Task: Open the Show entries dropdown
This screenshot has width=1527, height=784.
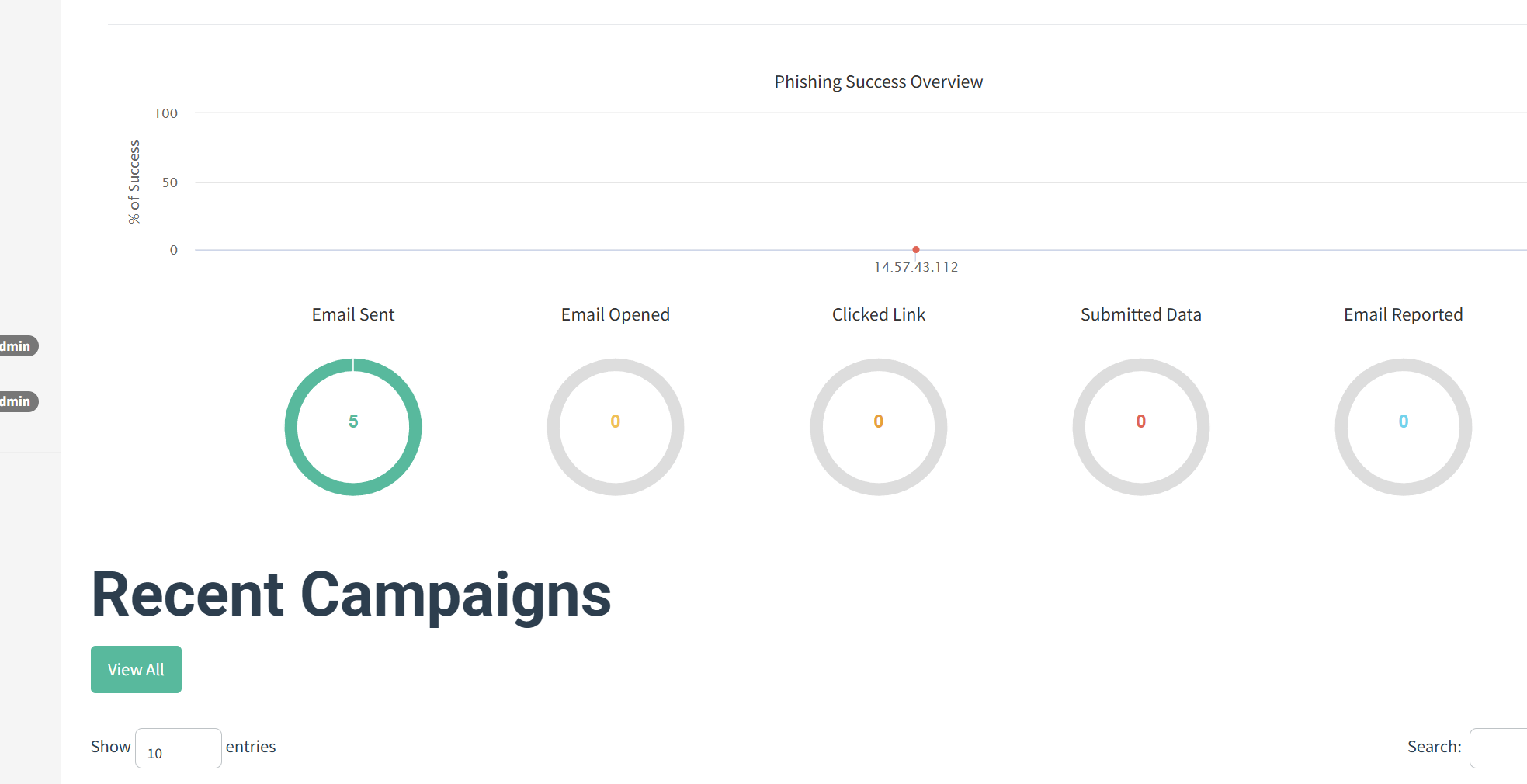Action: [178, 748]
